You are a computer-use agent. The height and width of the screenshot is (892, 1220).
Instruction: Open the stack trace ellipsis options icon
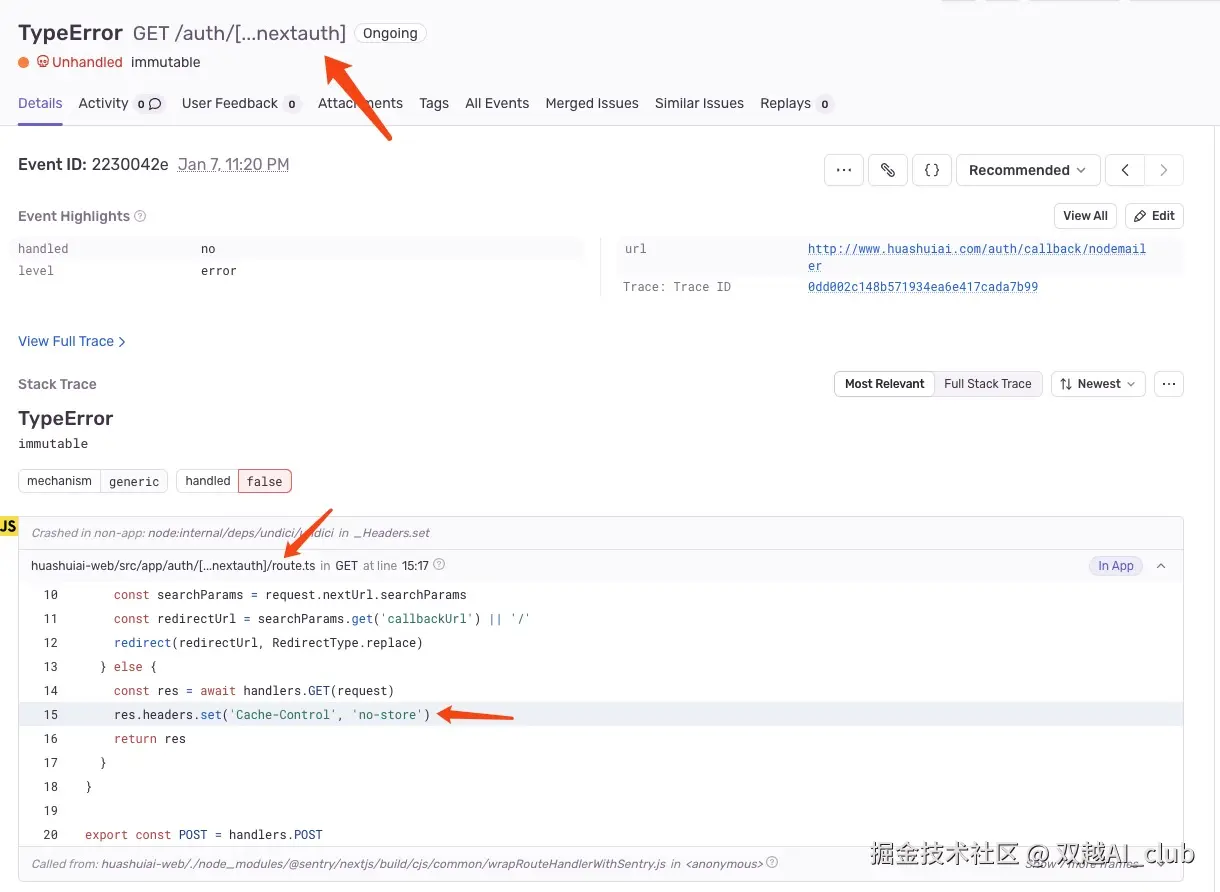1168,383
